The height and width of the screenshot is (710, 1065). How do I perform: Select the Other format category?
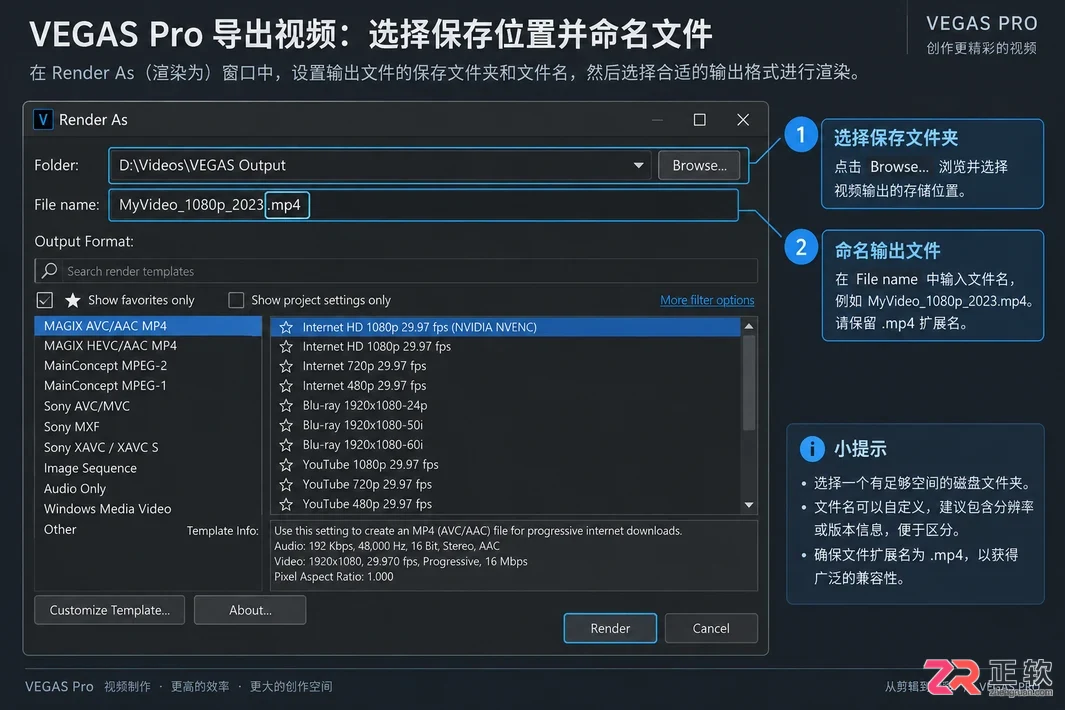coord(60,529)
